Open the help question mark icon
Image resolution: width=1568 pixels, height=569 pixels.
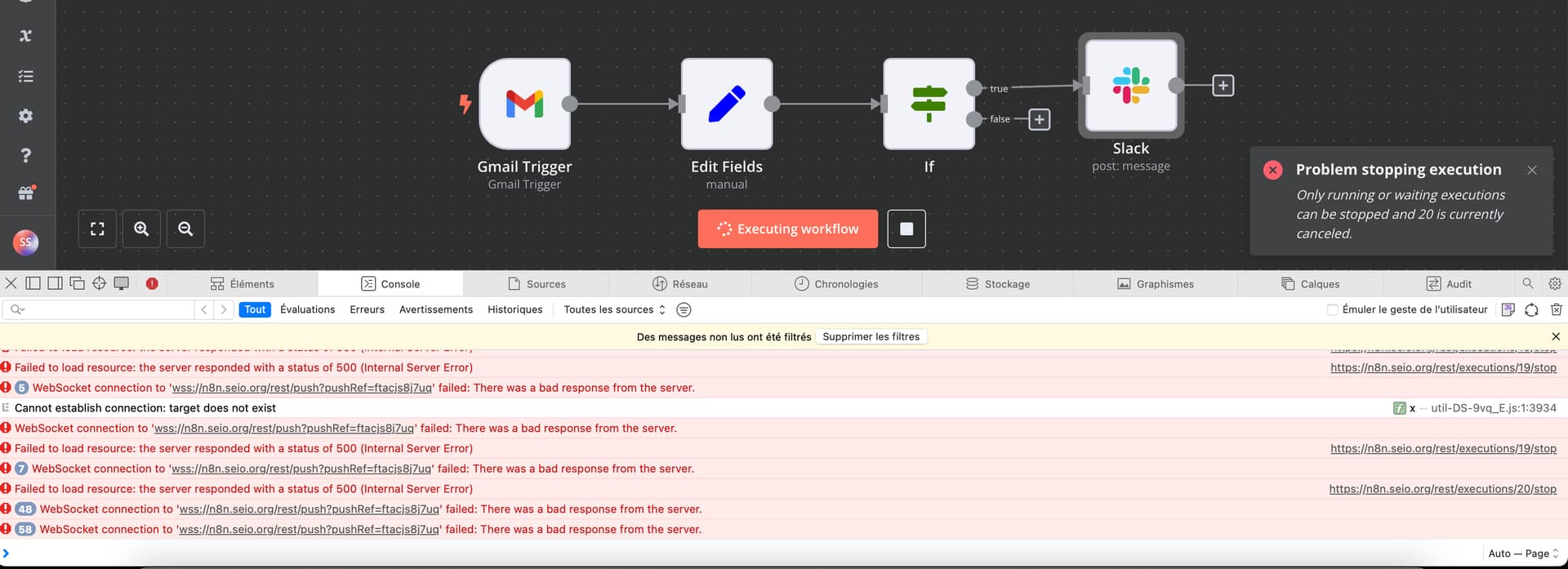(25, 155)
